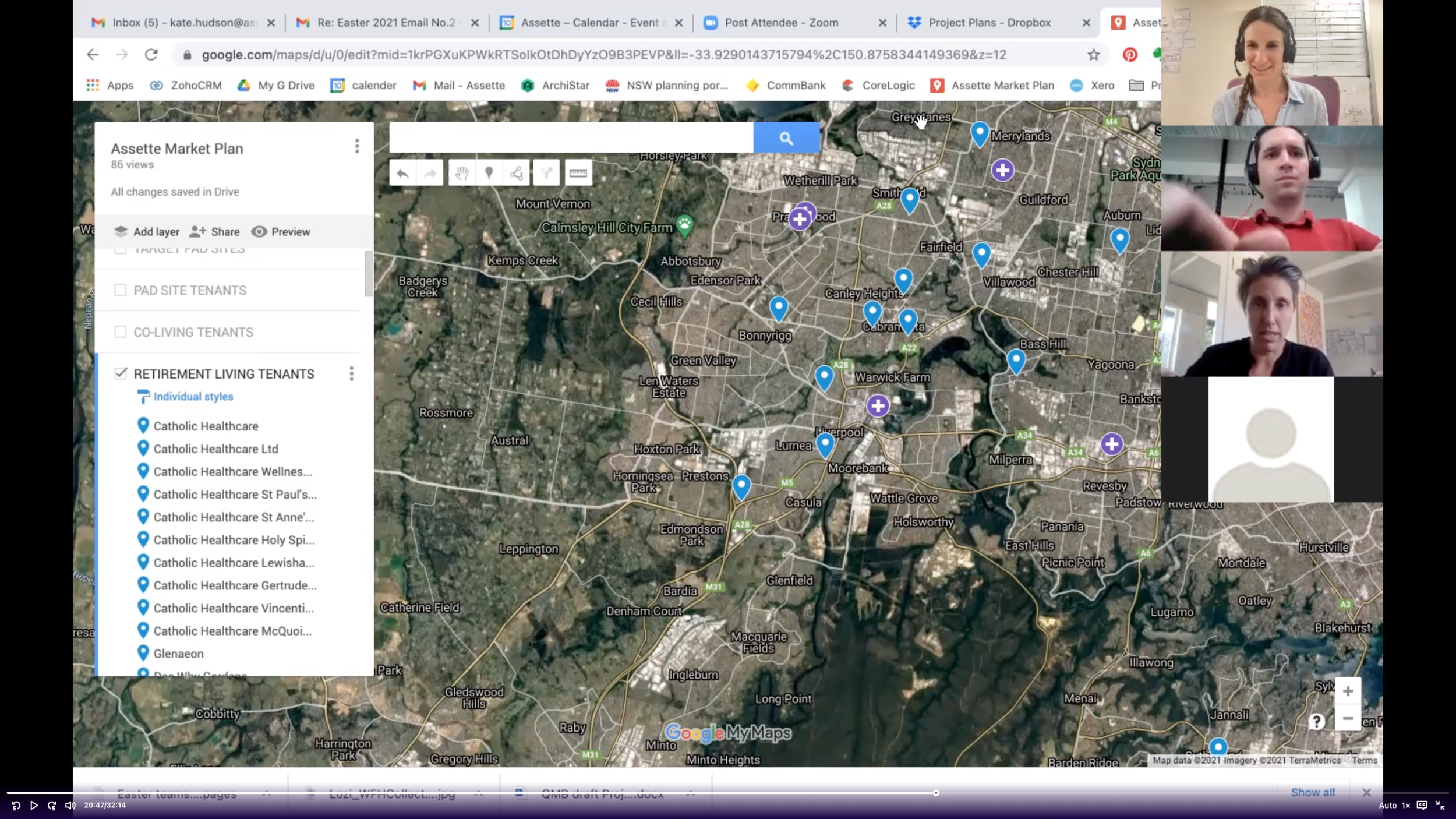Open ZohoCRM bookmark
This screenshot has height=819, width=1456.
(186, 86)
